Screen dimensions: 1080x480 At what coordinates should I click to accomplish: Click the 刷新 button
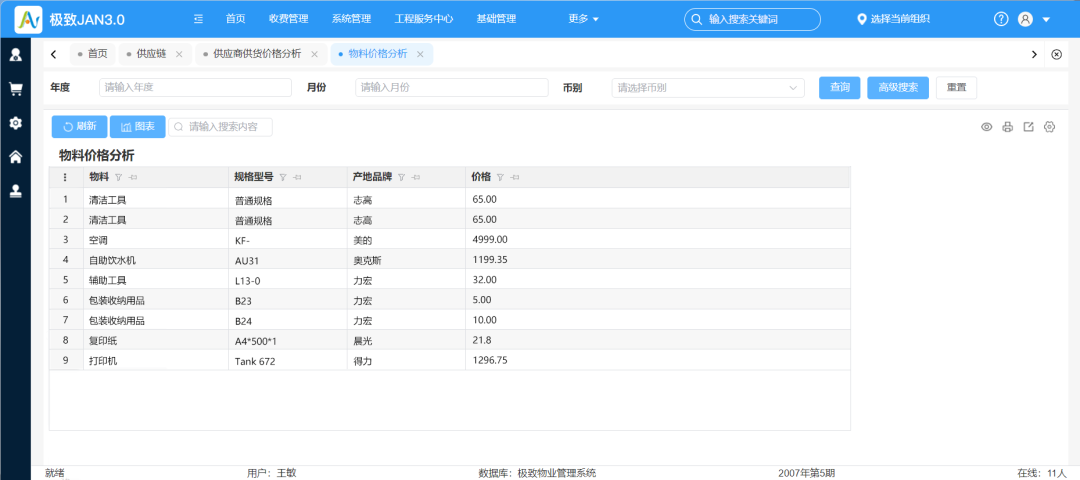click(x=79, y=127)
